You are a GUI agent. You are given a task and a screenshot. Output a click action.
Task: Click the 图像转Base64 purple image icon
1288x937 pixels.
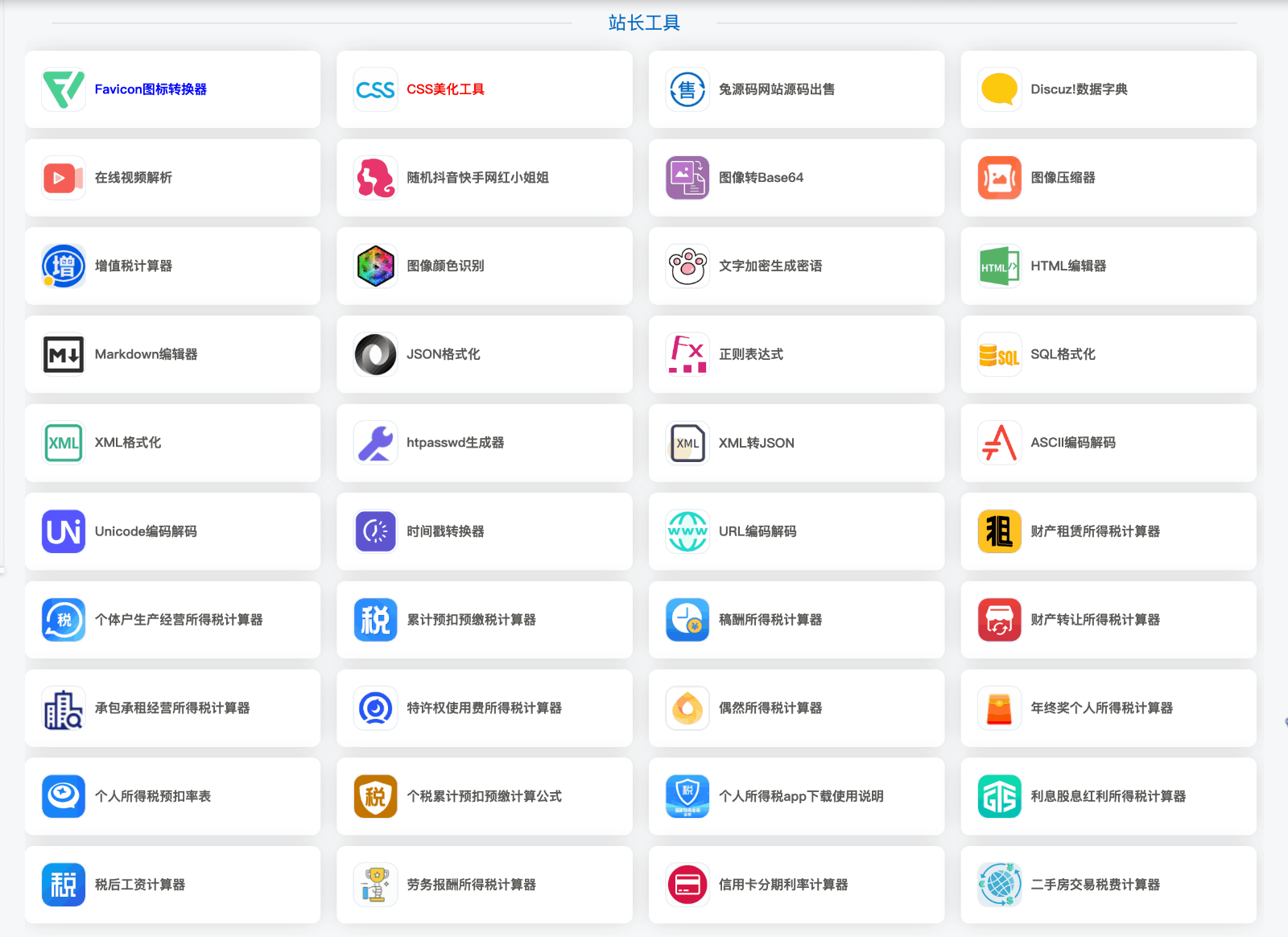687,178
